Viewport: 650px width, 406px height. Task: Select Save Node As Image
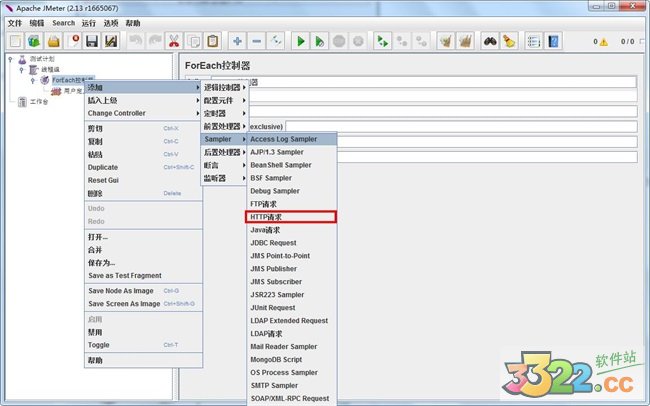143,291
